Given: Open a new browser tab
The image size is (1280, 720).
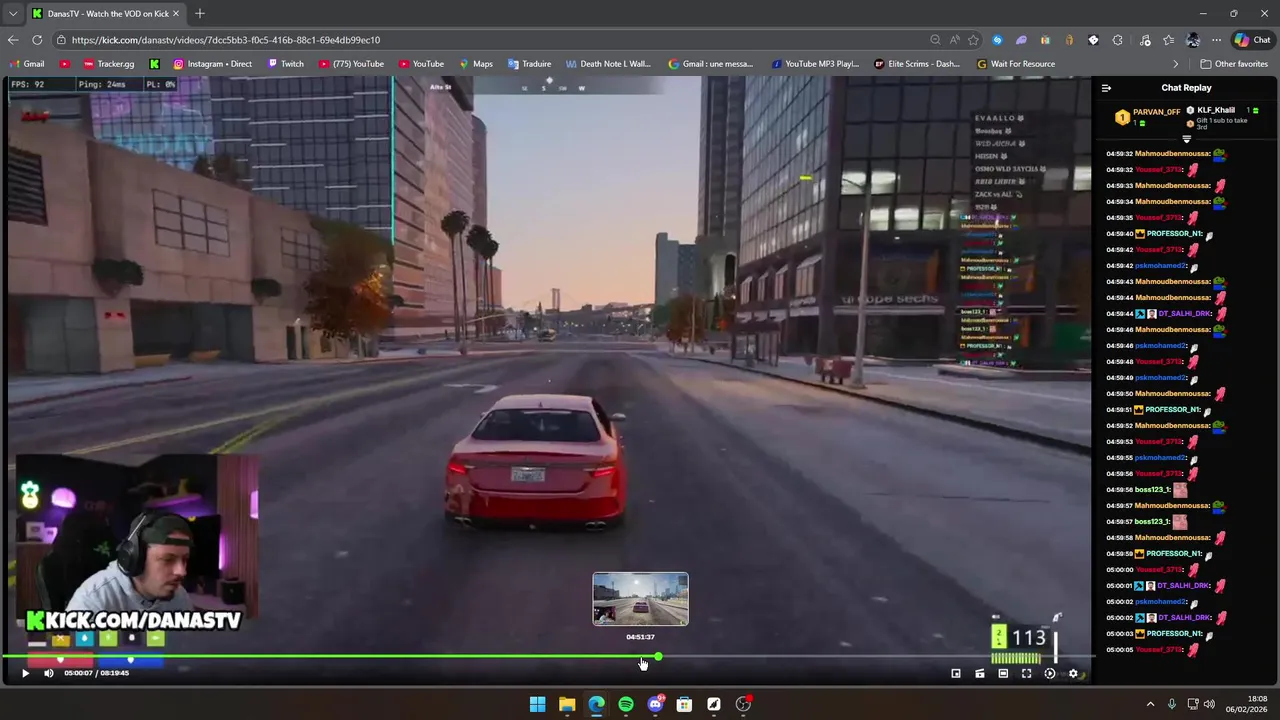Looking at the screenshot, I should [x=200, y=14].
